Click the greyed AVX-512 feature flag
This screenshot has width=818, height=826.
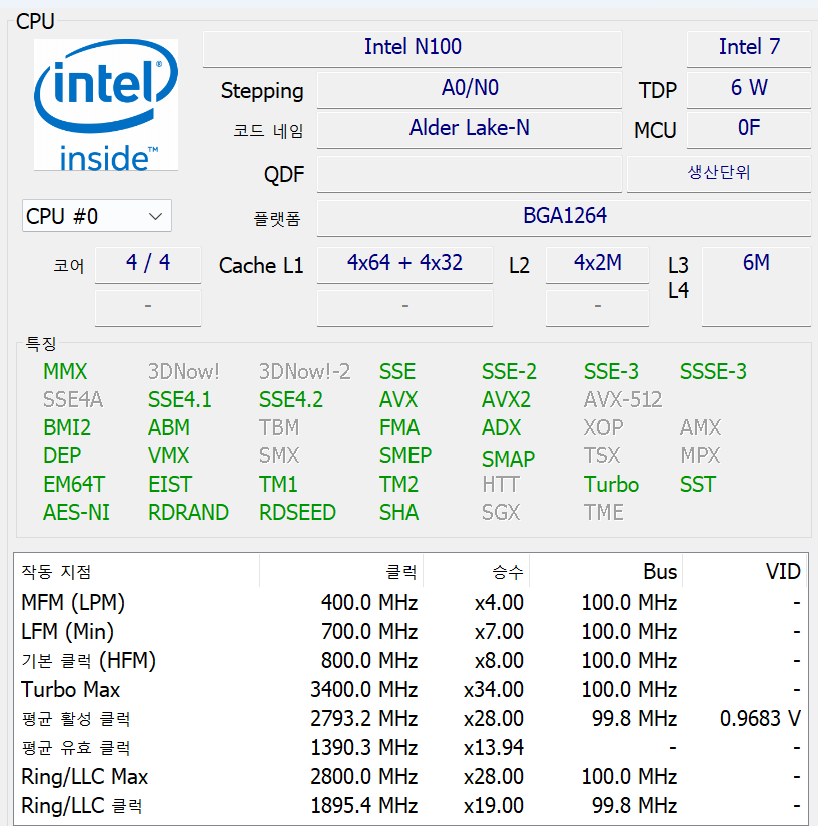coord(623,400)
